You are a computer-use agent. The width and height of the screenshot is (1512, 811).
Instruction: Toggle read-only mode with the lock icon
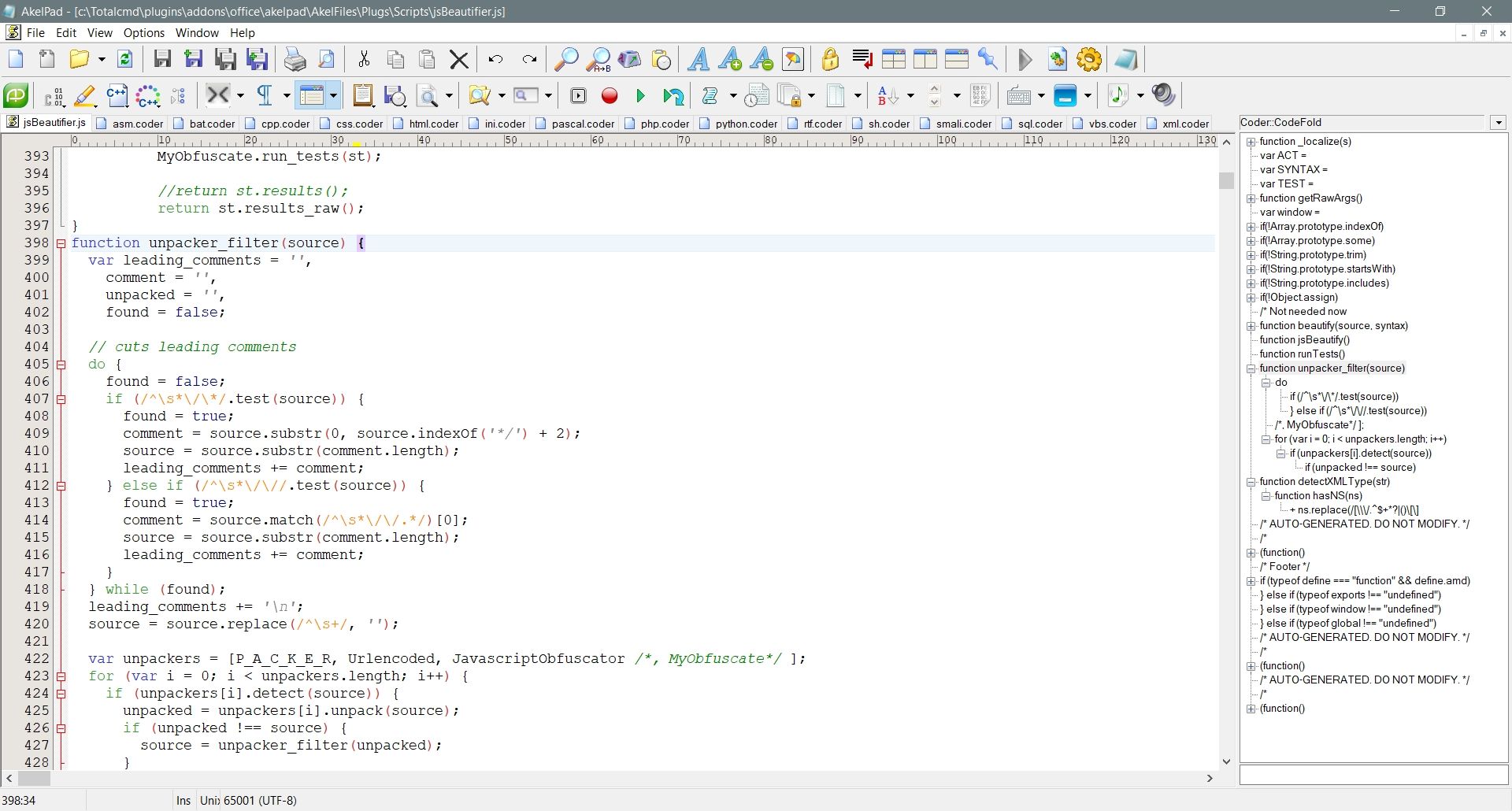pyautogui.click(x=829, y=59)
